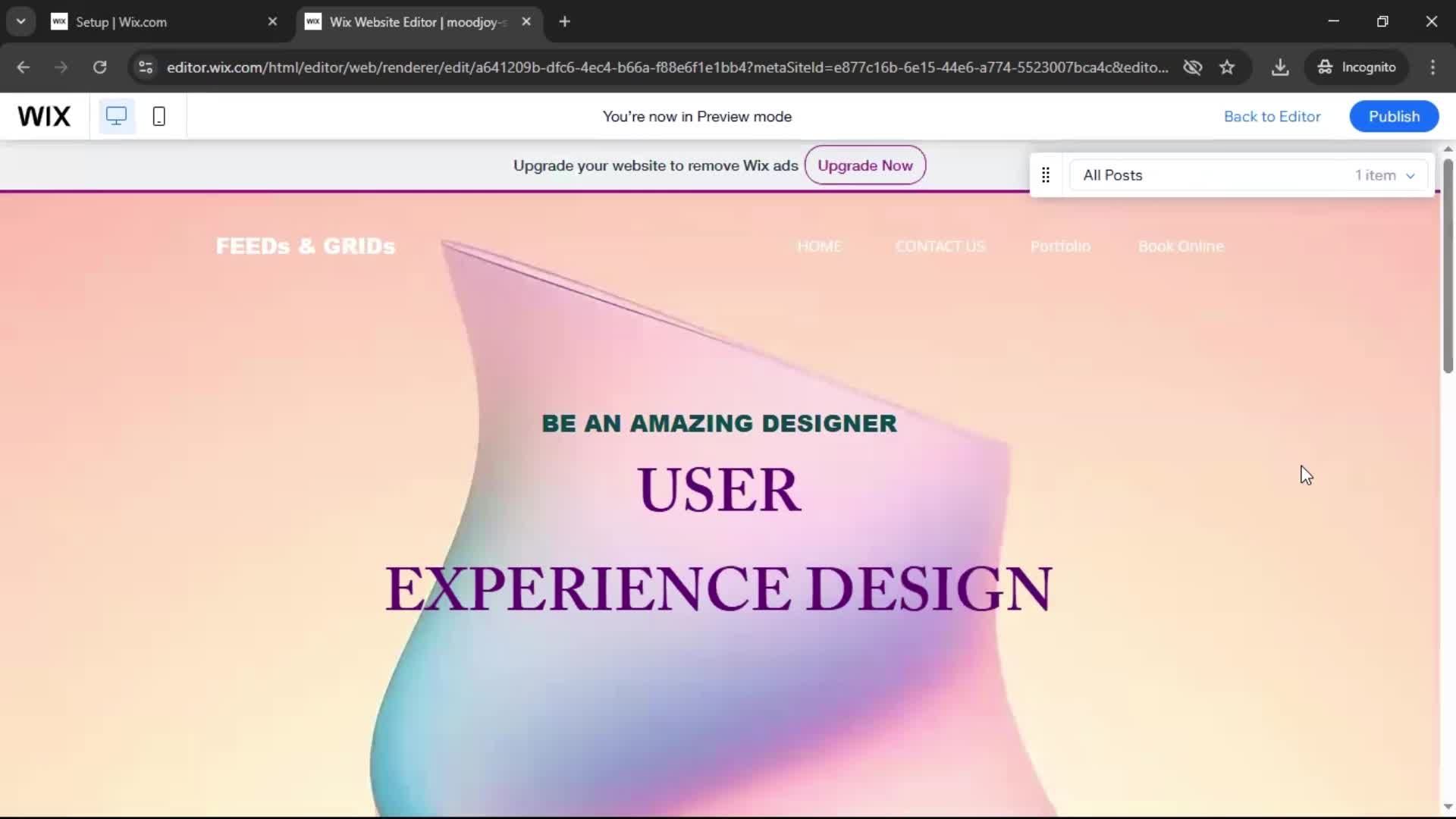Screen dimensions: 1456x819
Task: Open Chrome menu with three dots
Action: point(1432,67)
